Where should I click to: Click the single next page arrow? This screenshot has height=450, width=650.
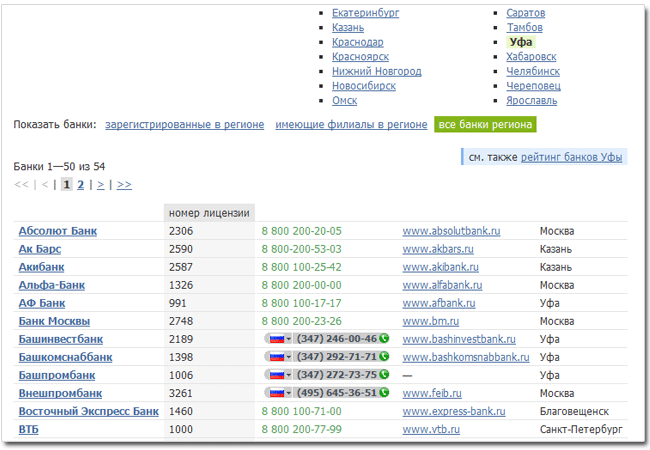coord(100,184)
